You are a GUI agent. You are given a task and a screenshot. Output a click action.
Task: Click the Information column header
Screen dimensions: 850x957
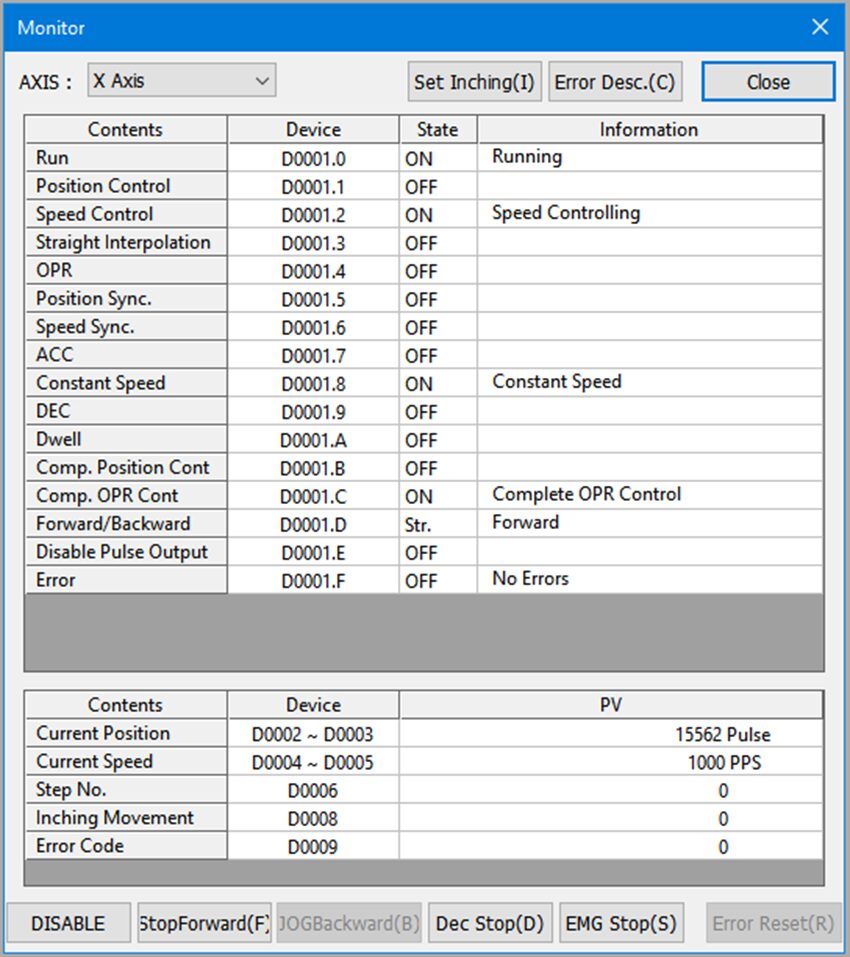649,129
